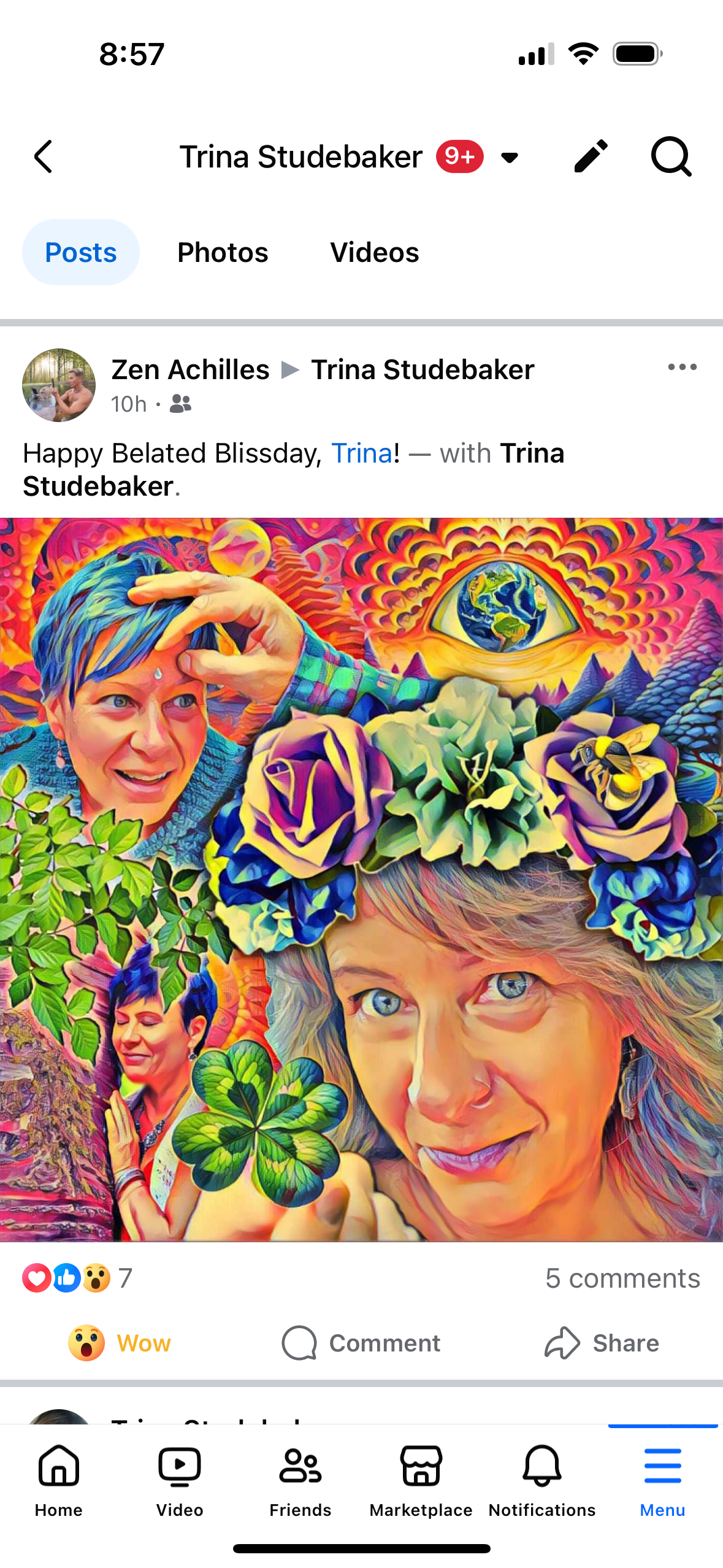Open search with magnifier icon

(671, 156)
